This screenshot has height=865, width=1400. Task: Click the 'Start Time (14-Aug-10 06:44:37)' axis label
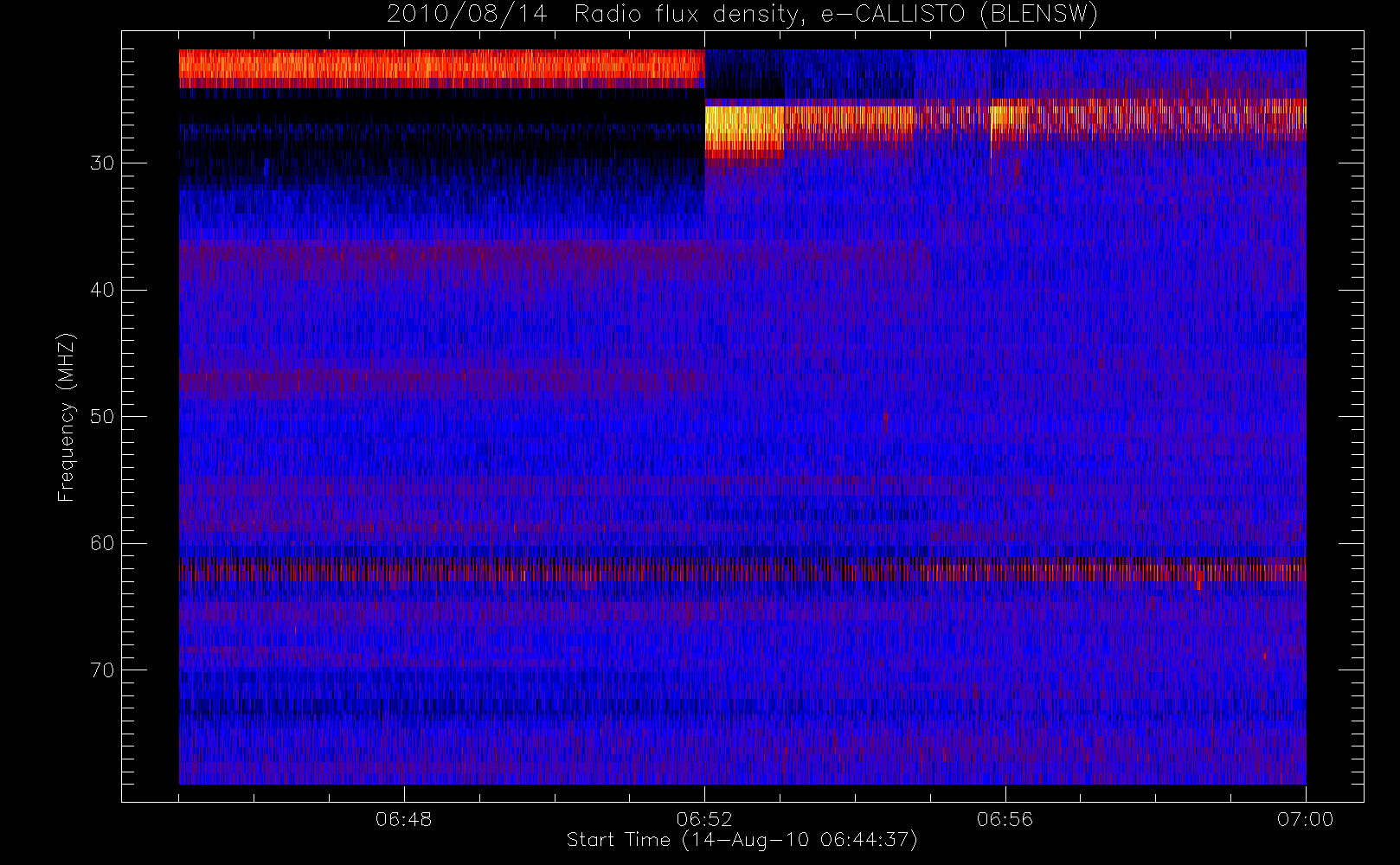point(742,840)
